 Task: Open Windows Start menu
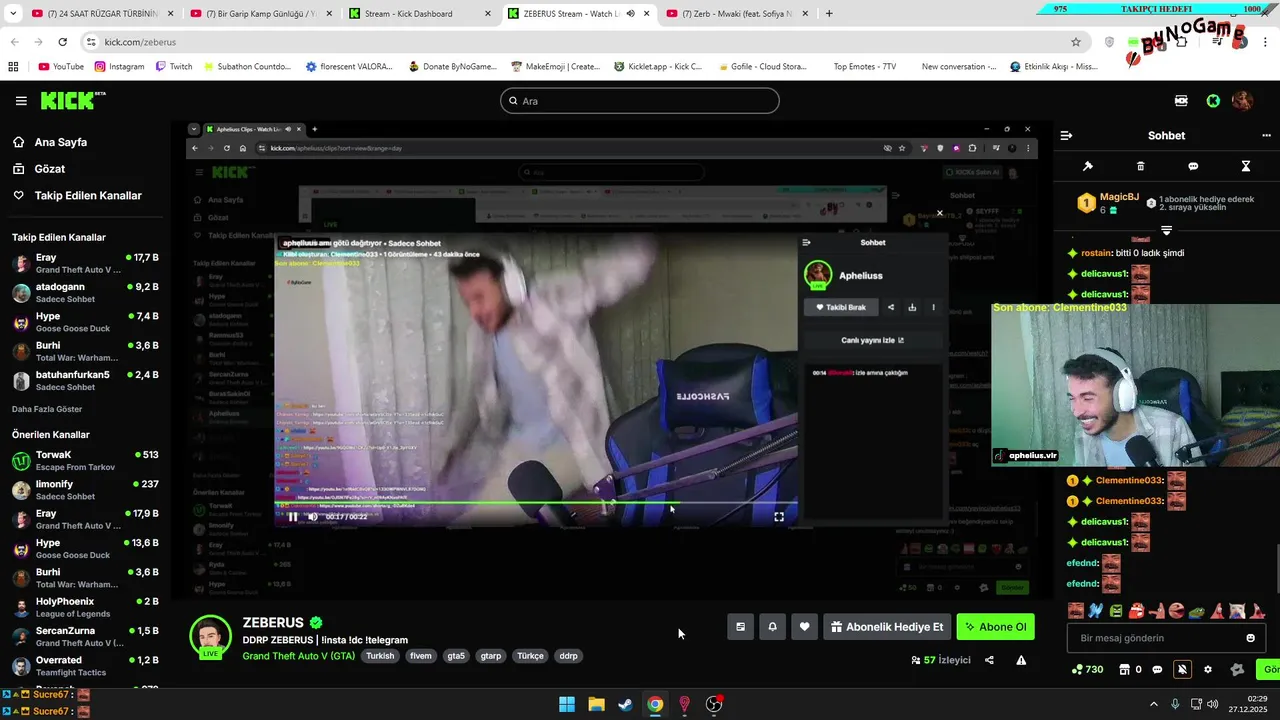[567, 704]
